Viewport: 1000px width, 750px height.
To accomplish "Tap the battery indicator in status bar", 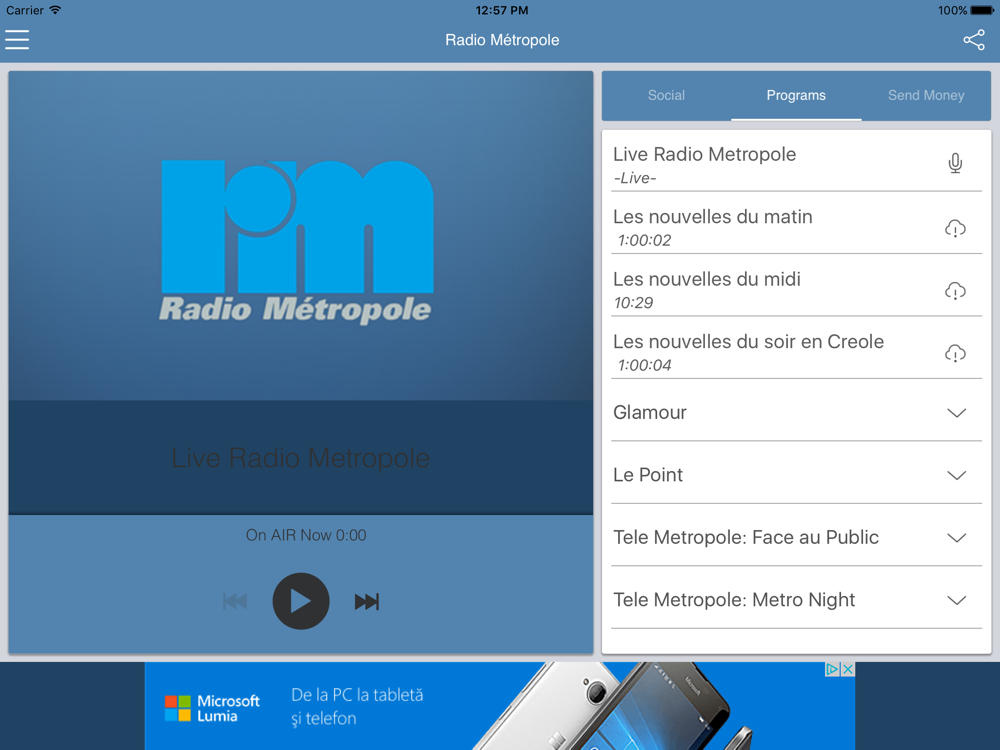I will click(x=982, y=10).
